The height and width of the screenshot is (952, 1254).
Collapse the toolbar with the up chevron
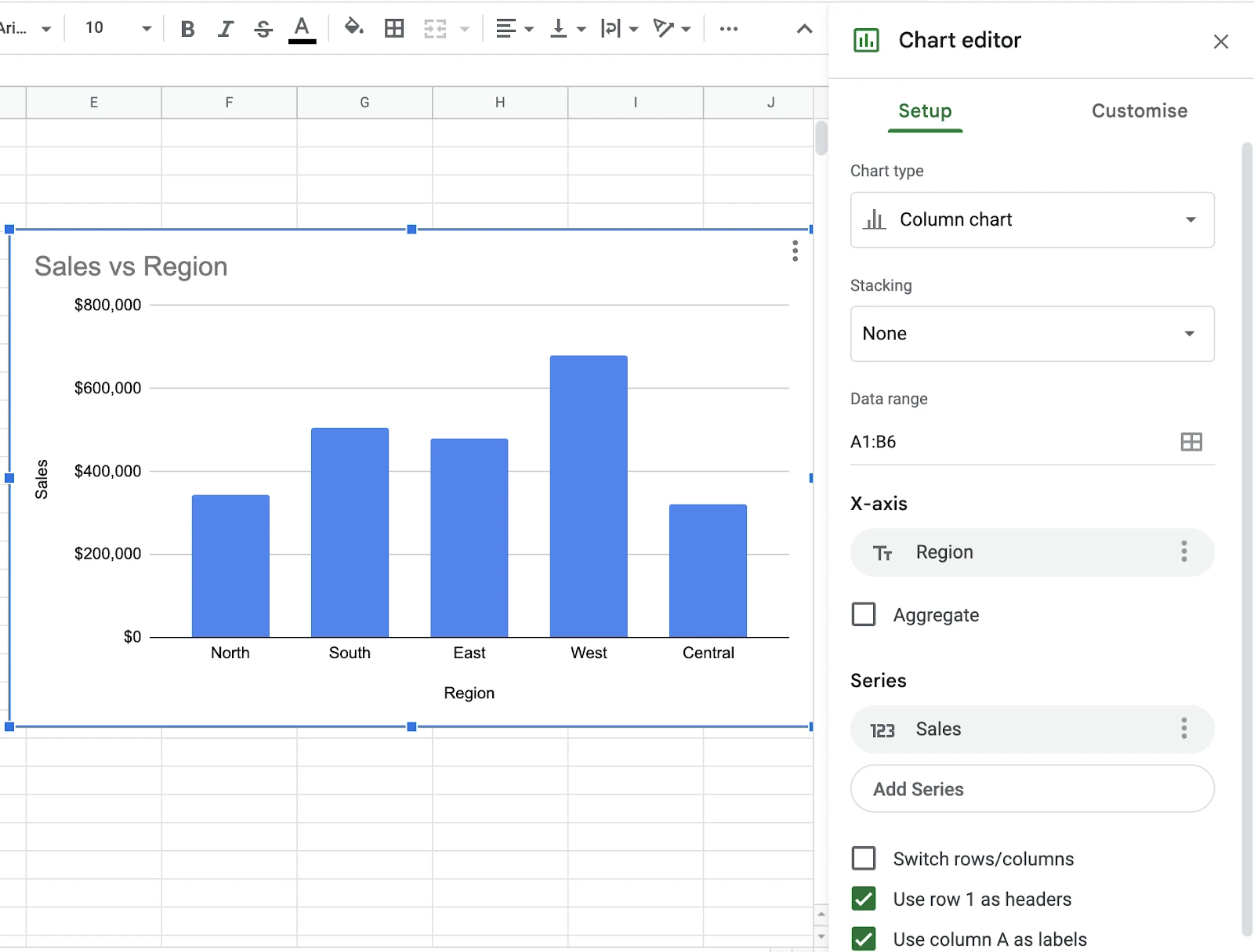[x=804, y=29]
